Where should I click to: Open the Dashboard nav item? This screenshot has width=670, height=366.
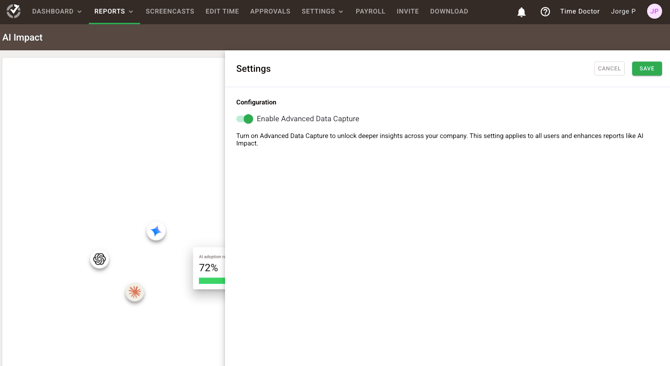click(x=53, y=12)
